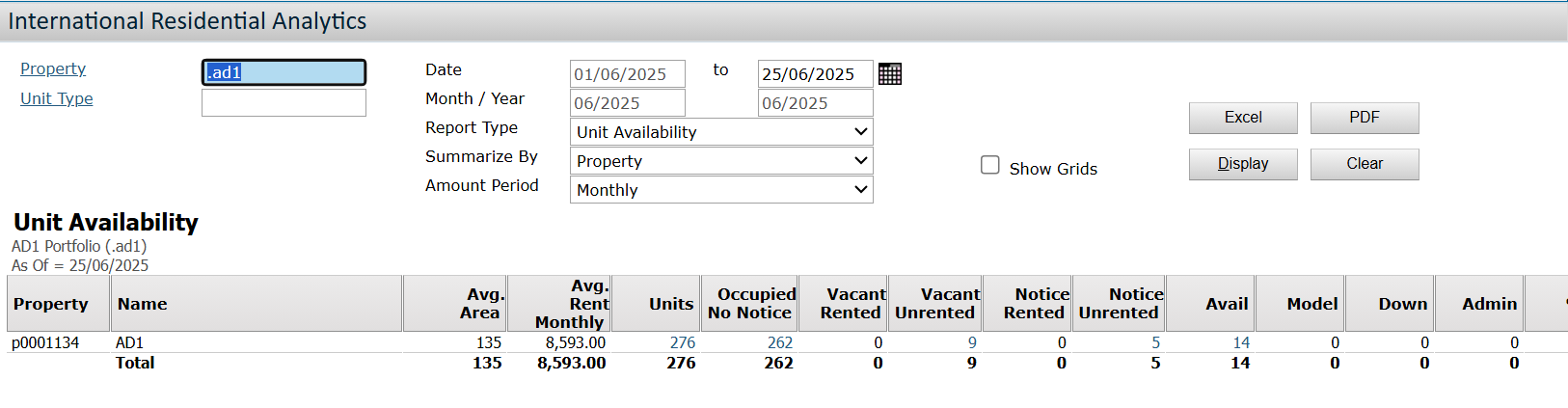The height and width of the screenshot is (408, 1568).
Task: Open the 262 Occupied No Notice link
Action: (x=780, y=342)
